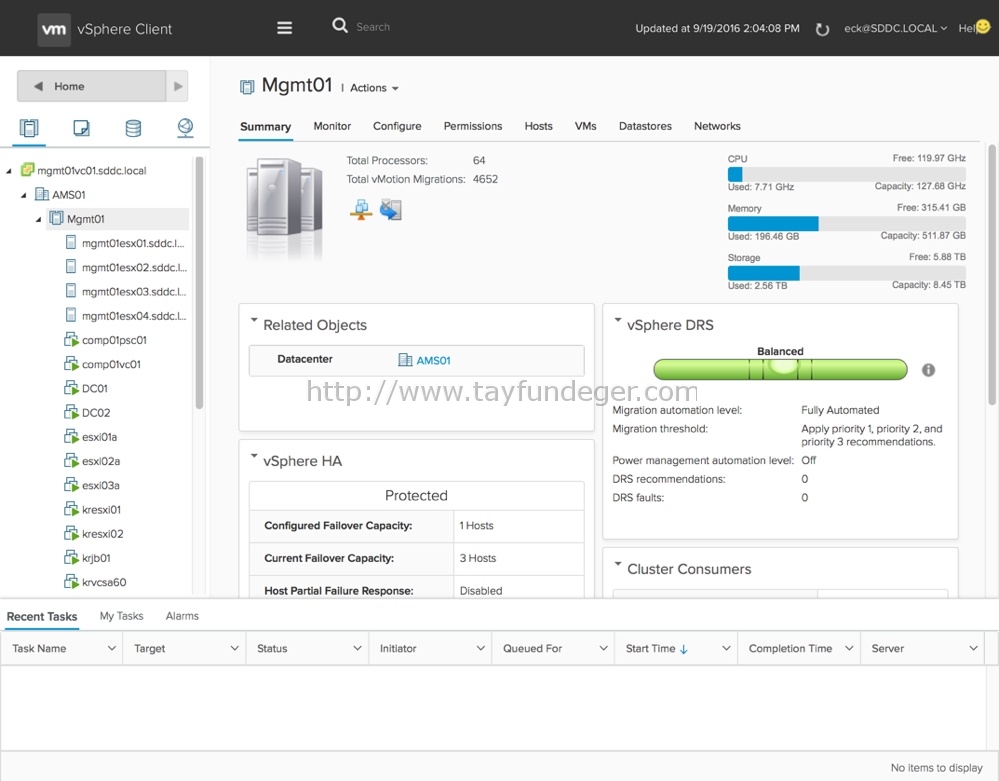Select the comp01psc01 VM
Image resolution: width=999 pixels, height=781 pixels.
pyautogui.click(x=106, y=340)
